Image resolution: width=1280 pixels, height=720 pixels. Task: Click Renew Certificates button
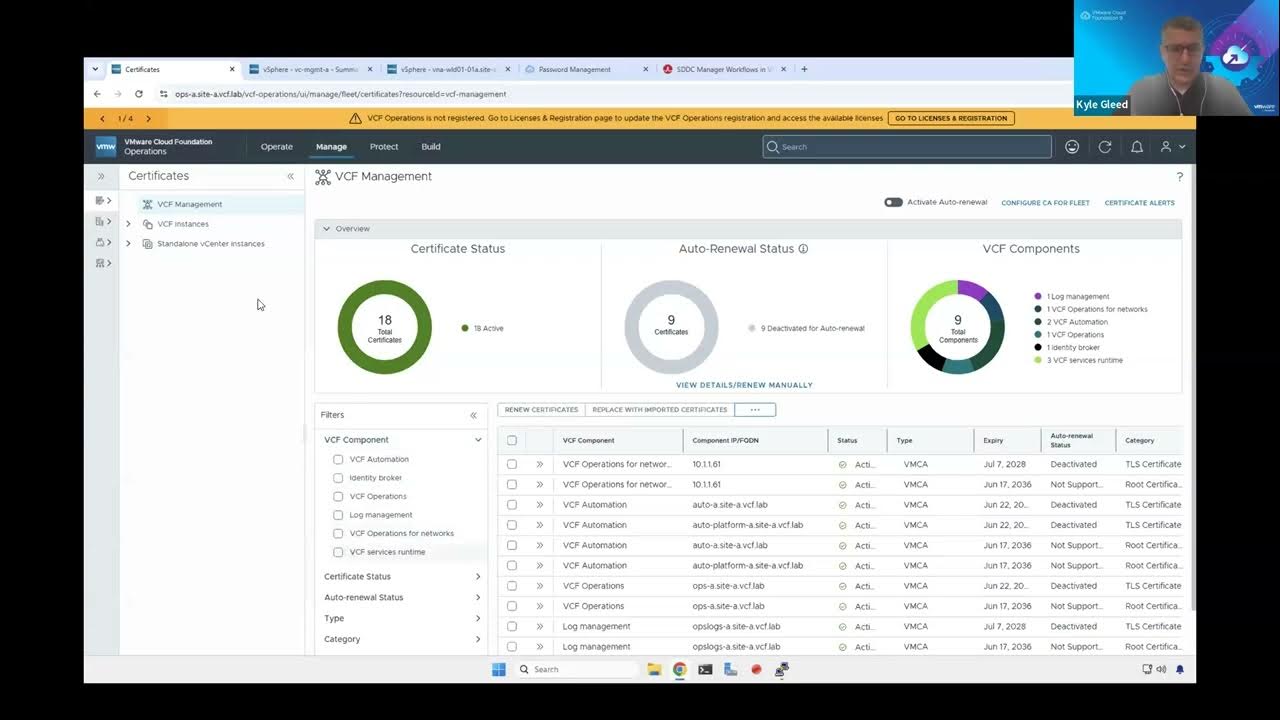pyautogui.click(x=541, y=410)
